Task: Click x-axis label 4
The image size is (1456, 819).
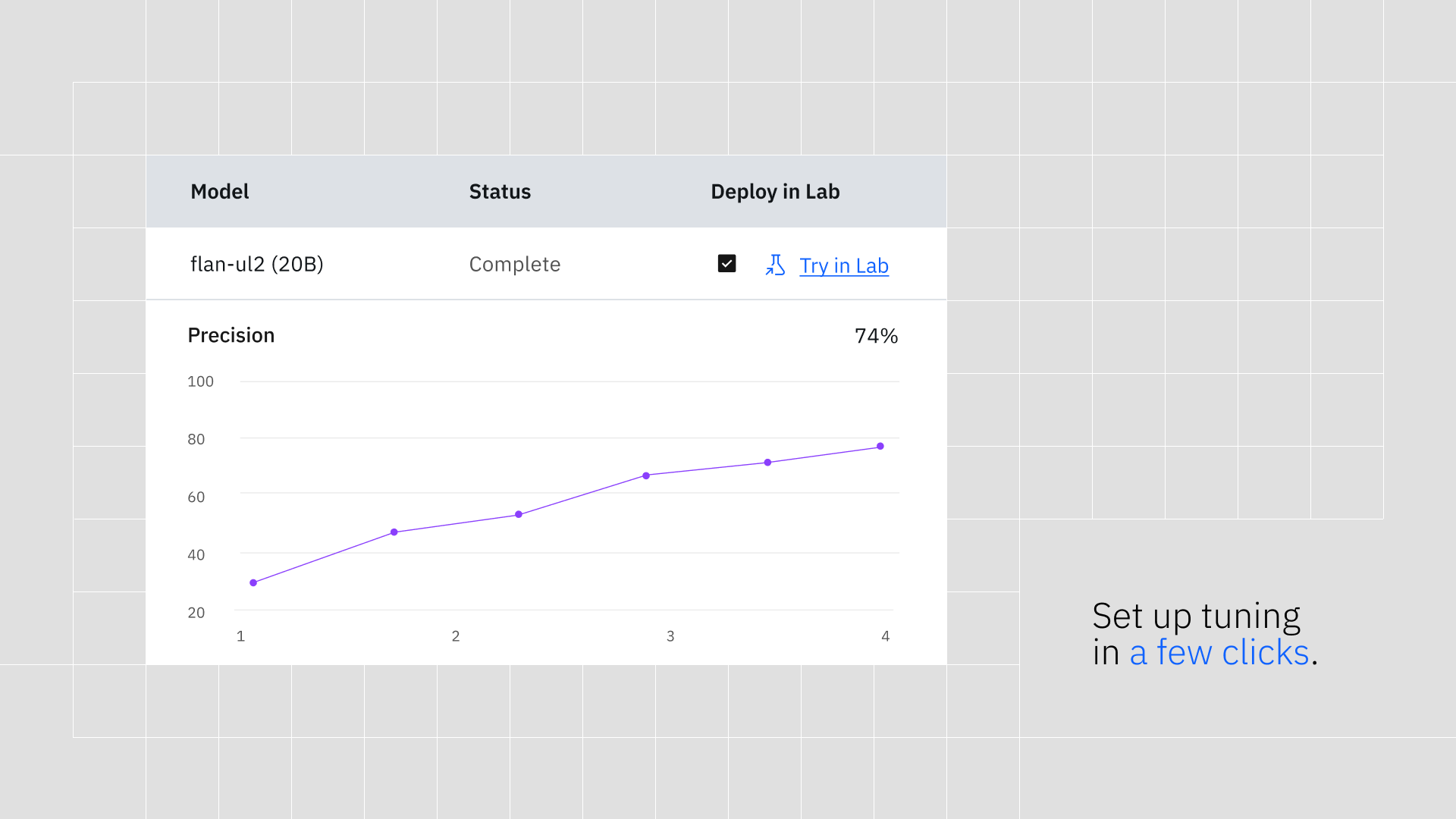Action: coord(885,636)
